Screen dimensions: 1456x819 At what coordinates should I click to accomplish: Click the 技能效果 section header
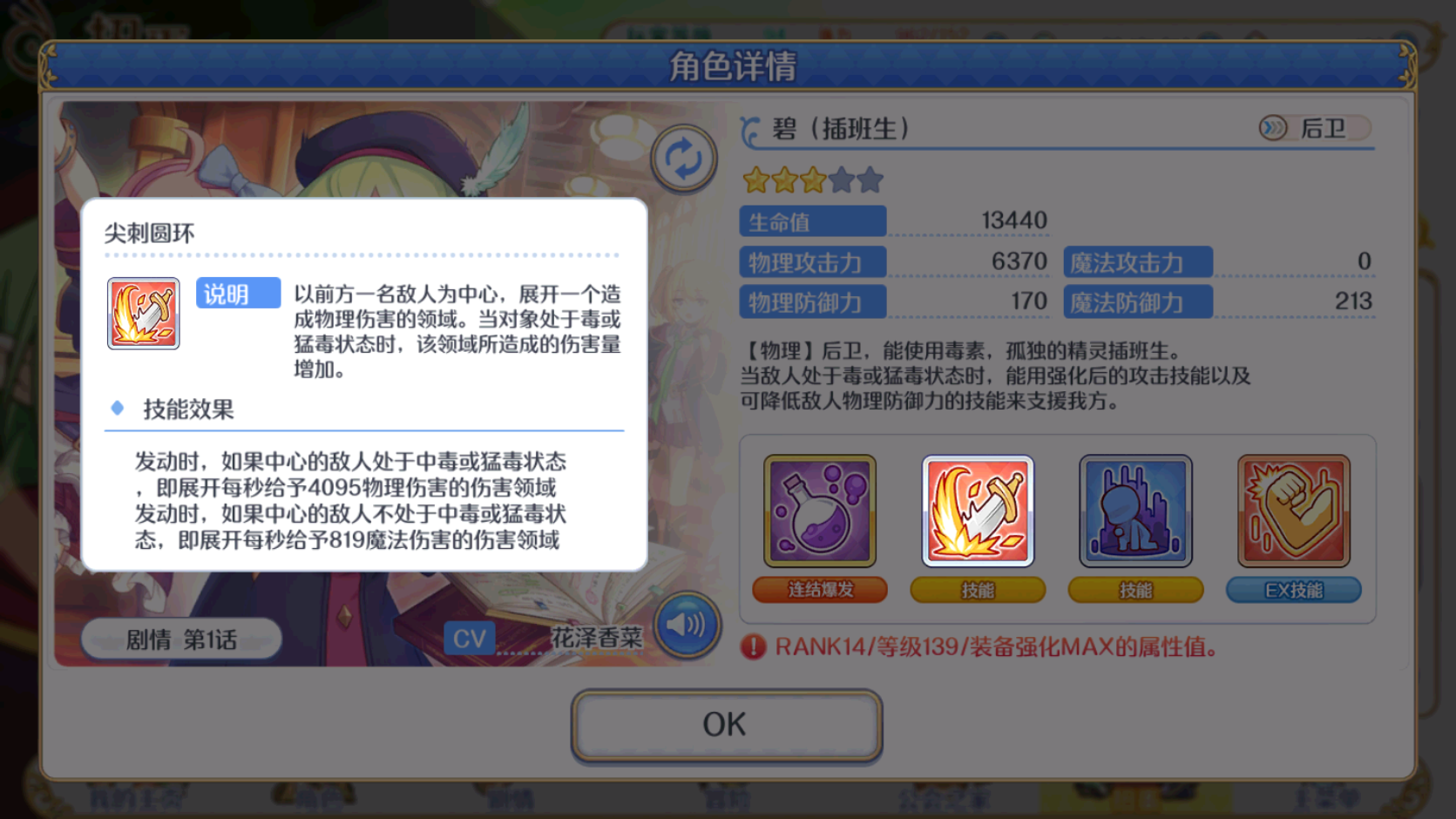pyautogui.click(x=188, y=409)
